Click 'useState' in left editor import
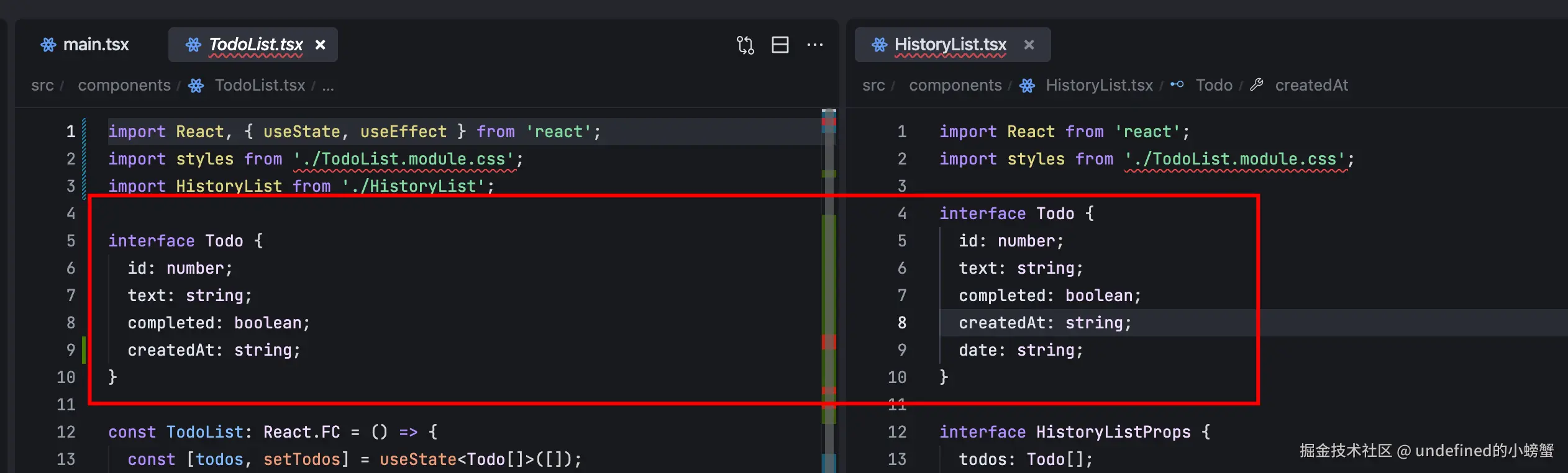 tap(302, 132)
